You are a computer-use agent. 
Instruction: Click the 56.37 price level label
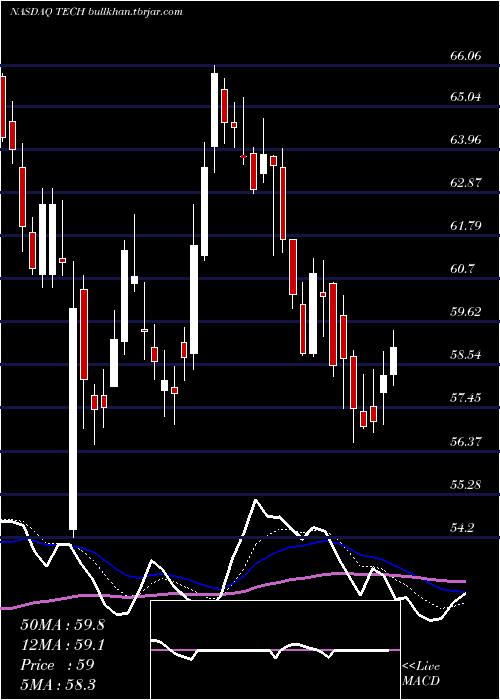(466, 441)
